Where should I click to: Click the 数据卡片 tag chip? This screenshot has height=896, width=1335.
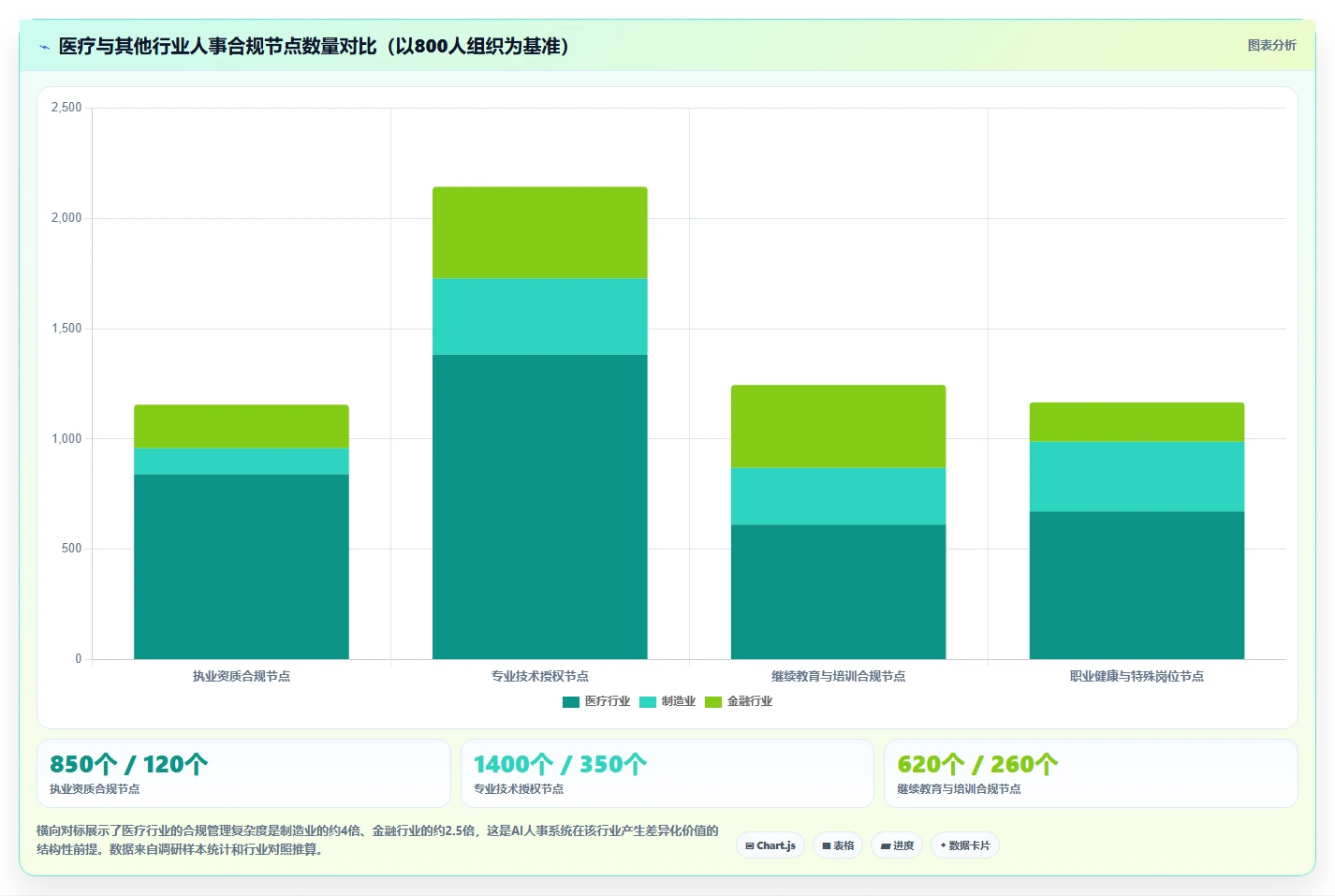click(x=965, y=845)
